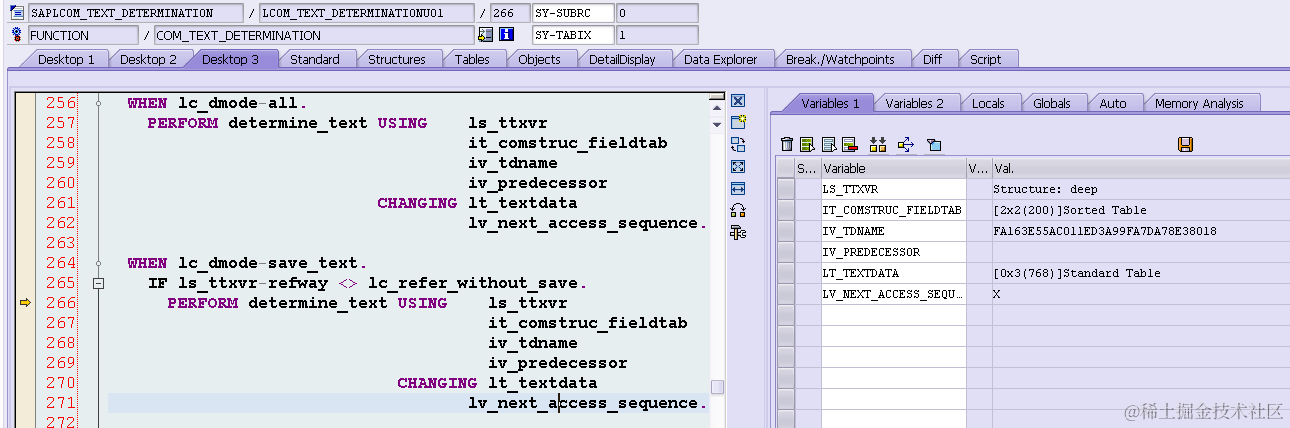The height and width of the screenshot is (428, 1290).
Task: Click the maximize tool (full-screen) icon
Action: click(x=738, y=167)
